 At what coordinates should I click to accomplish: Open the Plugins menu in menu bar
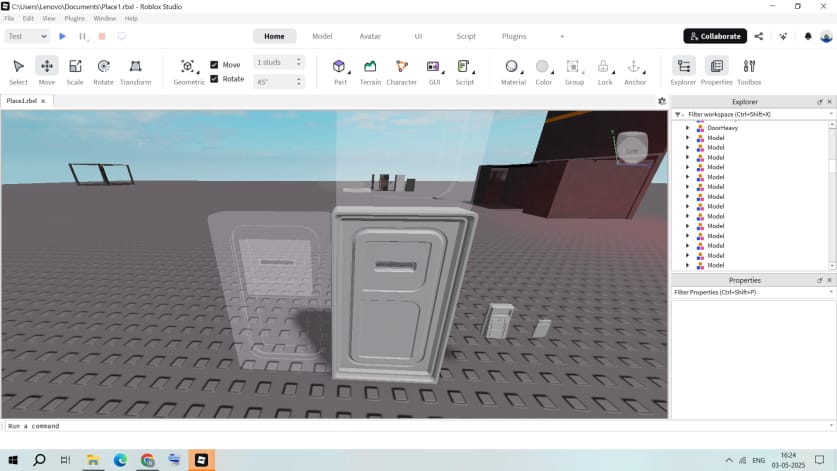tap(74, 19)
